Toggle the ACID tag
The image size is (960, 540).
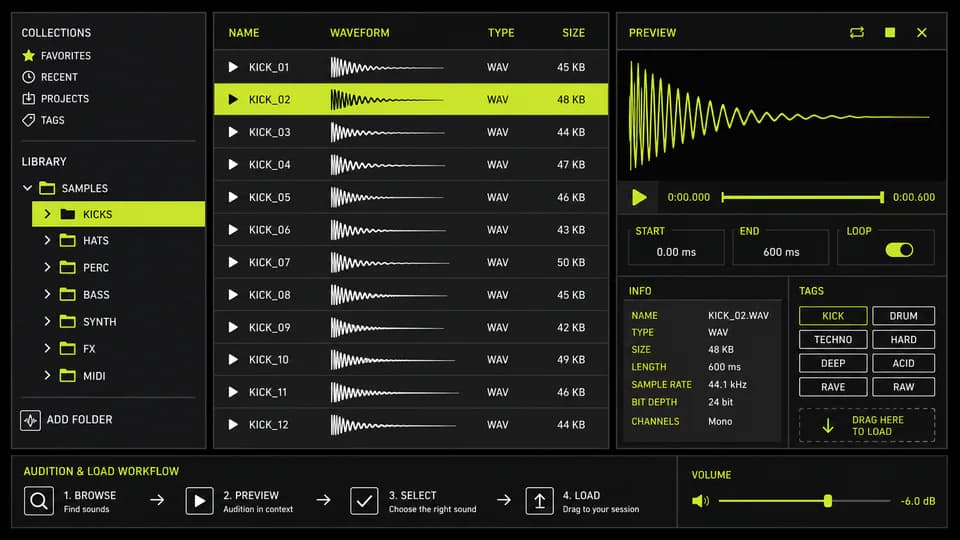[903, 363]
